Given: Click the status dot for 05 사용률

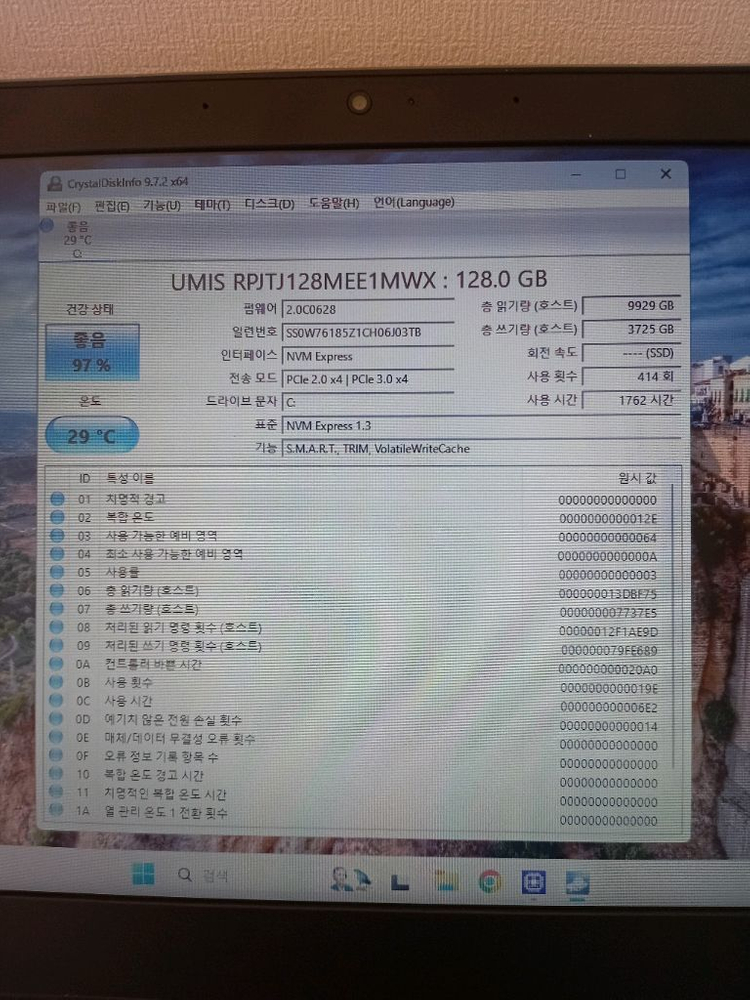Looking at the screenshot, I should click(57, 572).
